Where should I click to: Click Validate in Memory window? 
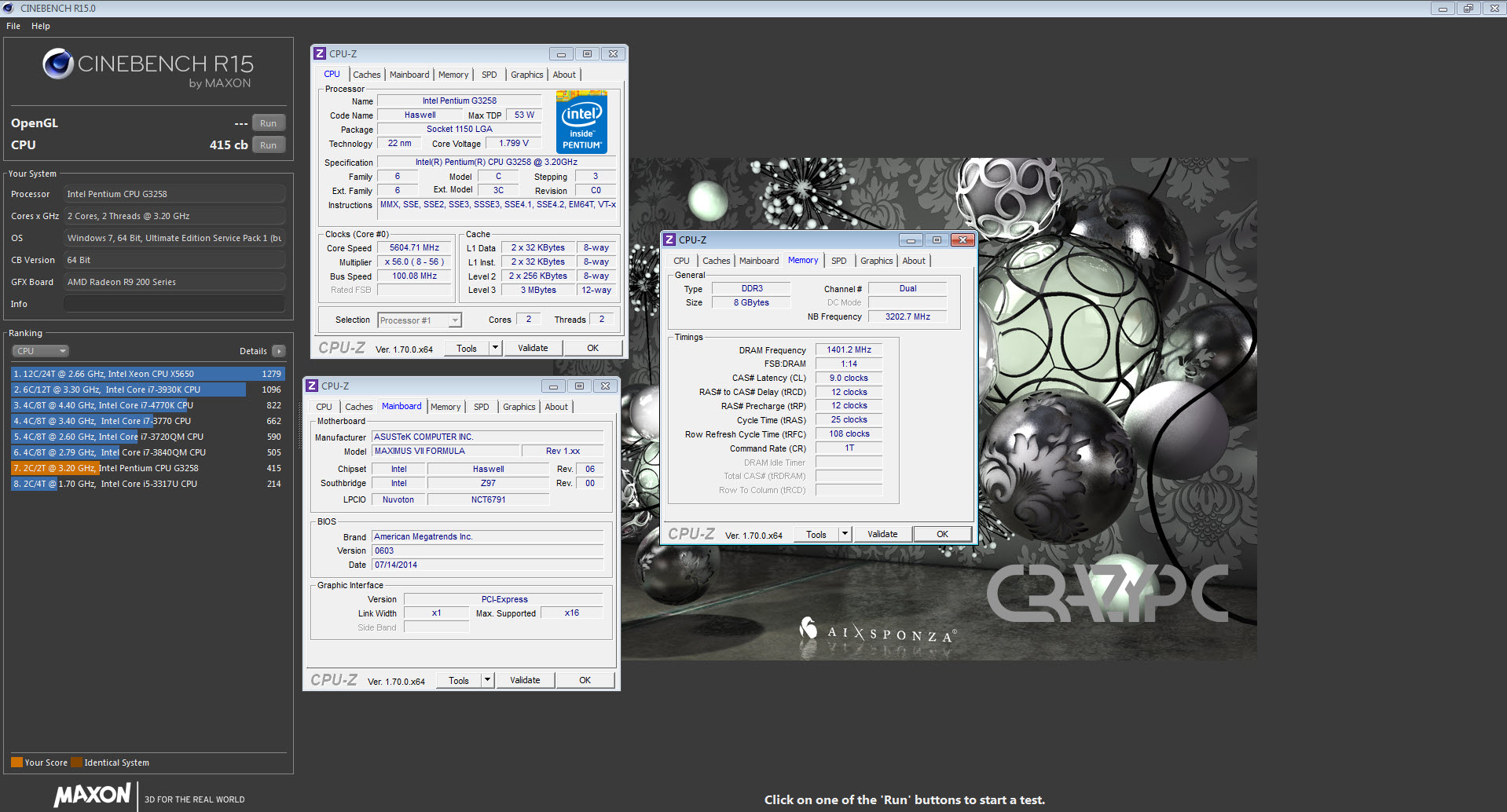(x=882, y=534)
